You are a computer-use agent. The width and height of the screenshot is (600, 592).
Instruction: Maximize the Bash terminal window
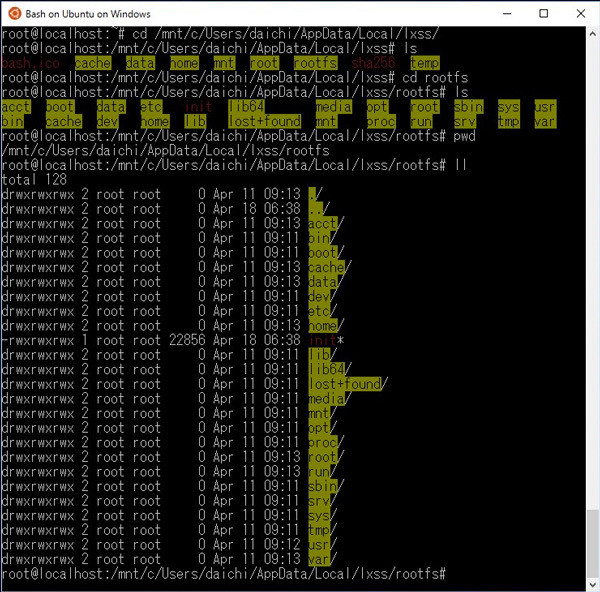544,14
